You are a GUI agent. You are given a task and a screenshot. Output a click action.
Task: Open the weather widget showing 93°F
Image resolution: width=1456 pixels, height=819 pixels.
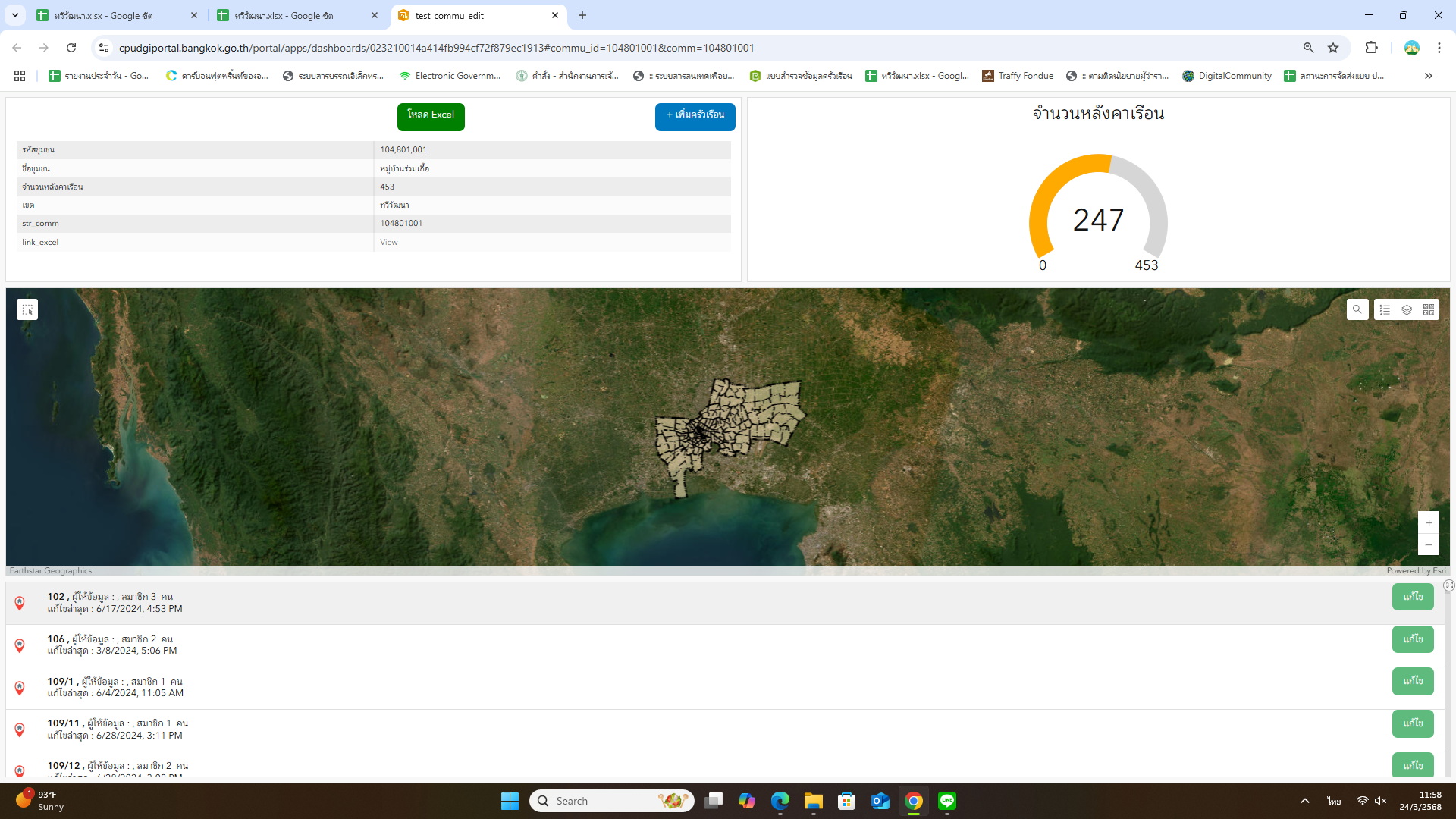[39, 801]
